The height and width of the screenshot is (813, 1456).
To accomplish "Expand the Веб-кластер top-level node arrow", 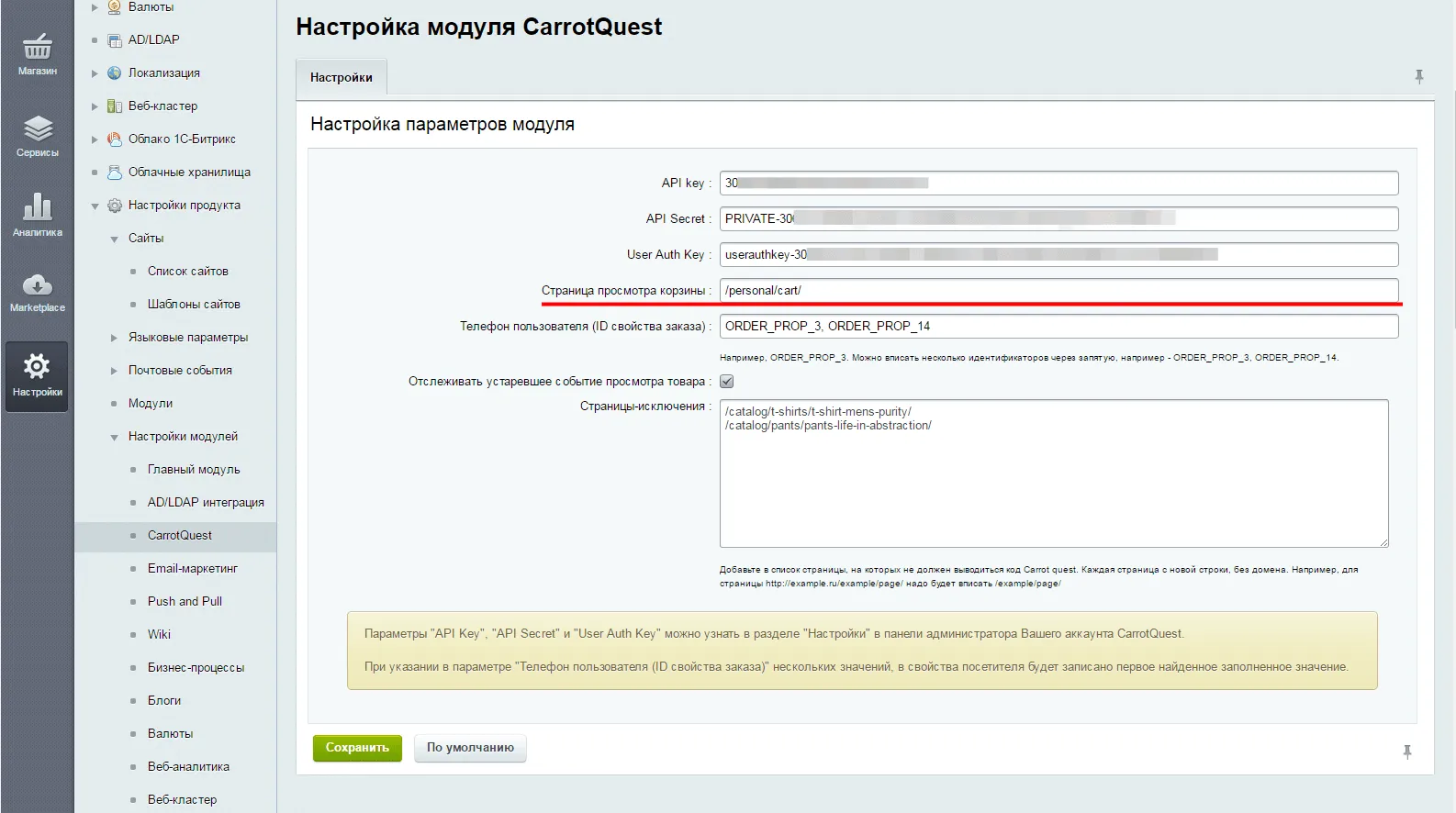I will point(95,106).
